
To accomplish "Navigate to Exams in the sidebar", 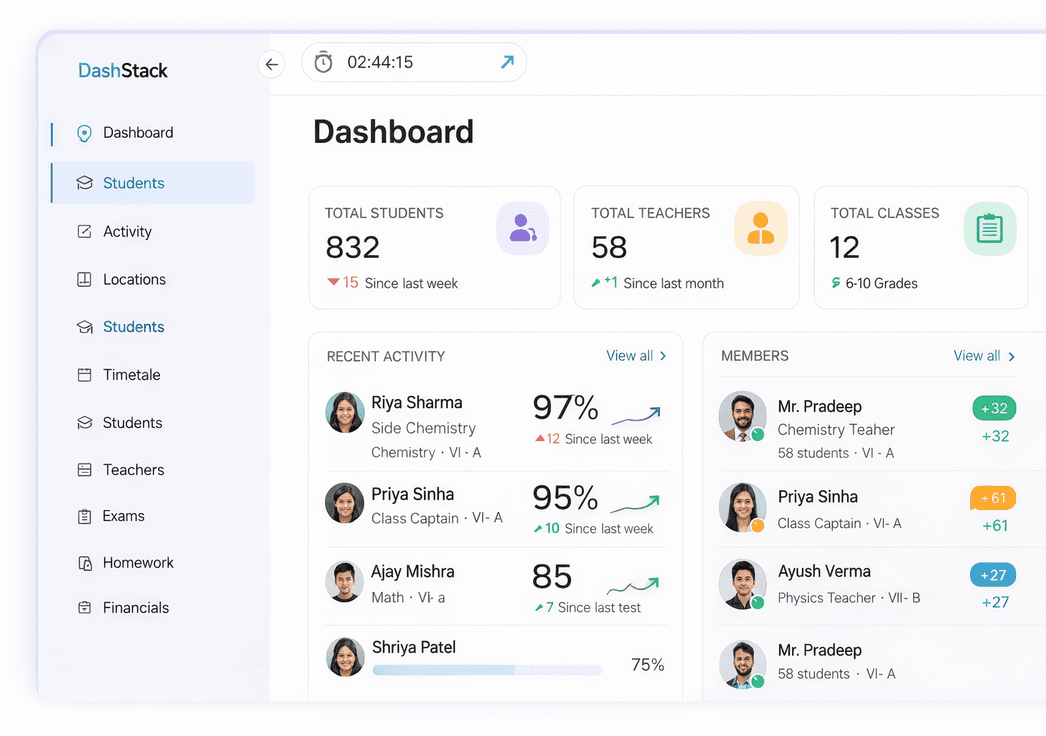I will (x=123, y=516).
